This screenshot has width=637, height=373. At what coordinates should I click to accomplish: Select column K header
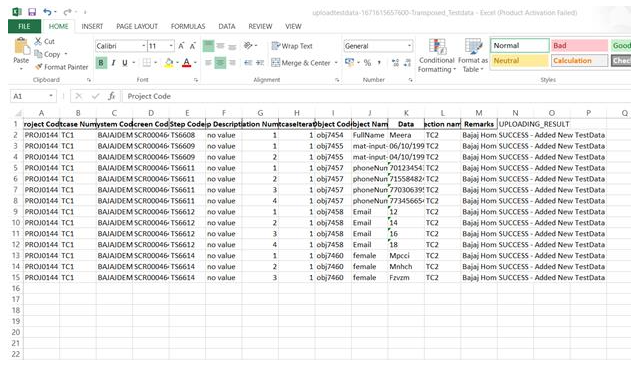pyautogui.click(x=406, y=113)
